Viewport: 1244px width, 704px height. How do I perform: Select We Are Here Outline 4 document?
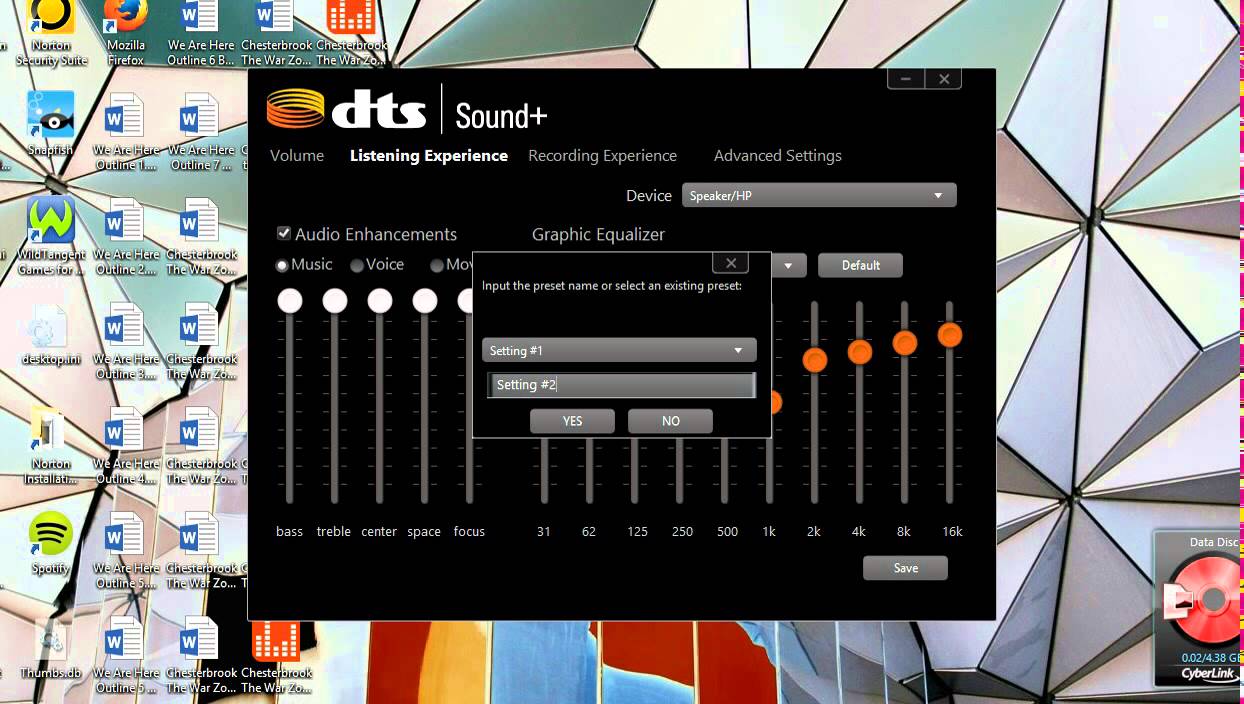click(126, 446)
